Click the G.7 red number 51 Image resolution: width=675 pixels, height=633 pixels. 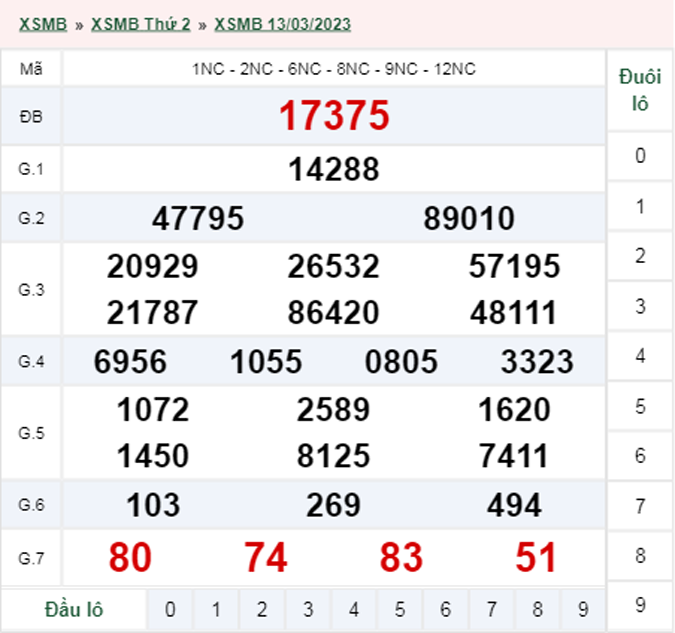click(536, 558)
